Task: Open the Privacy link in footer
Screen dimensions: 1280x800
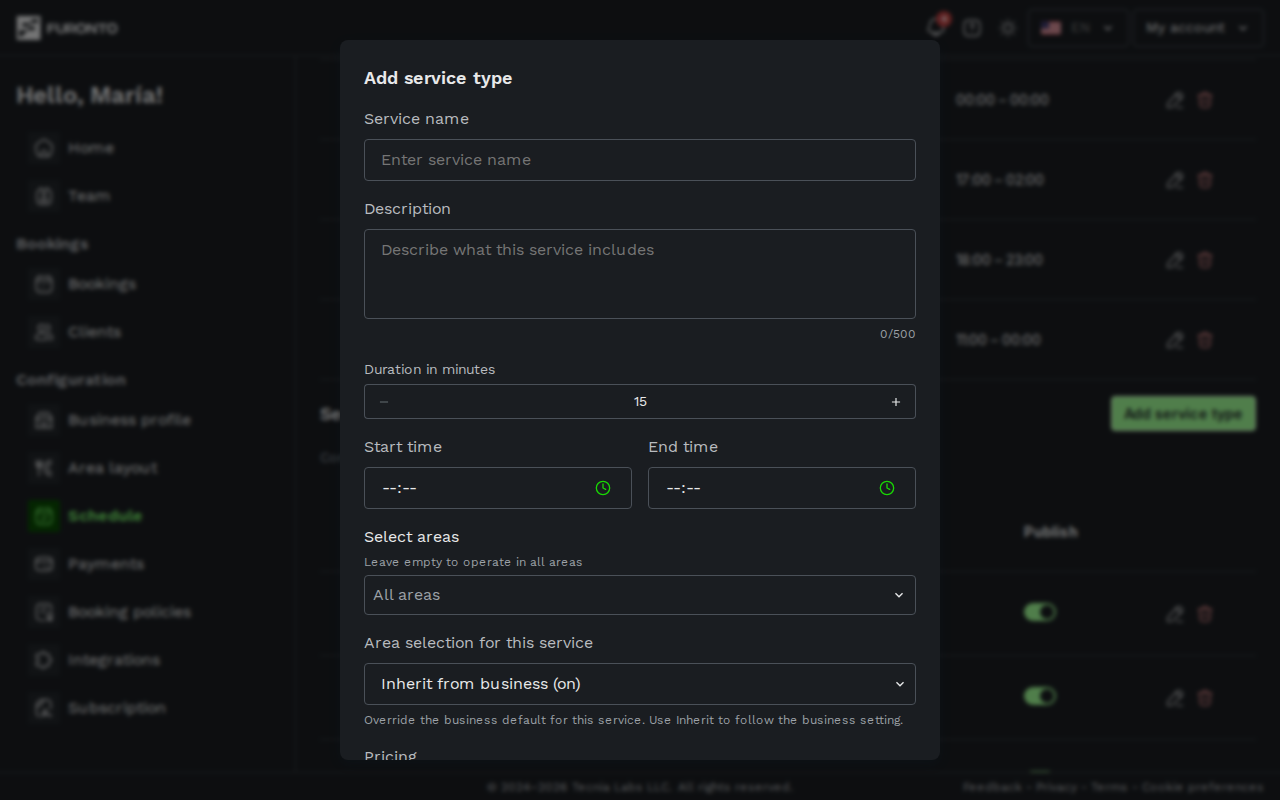Action: coord(1056,787)
